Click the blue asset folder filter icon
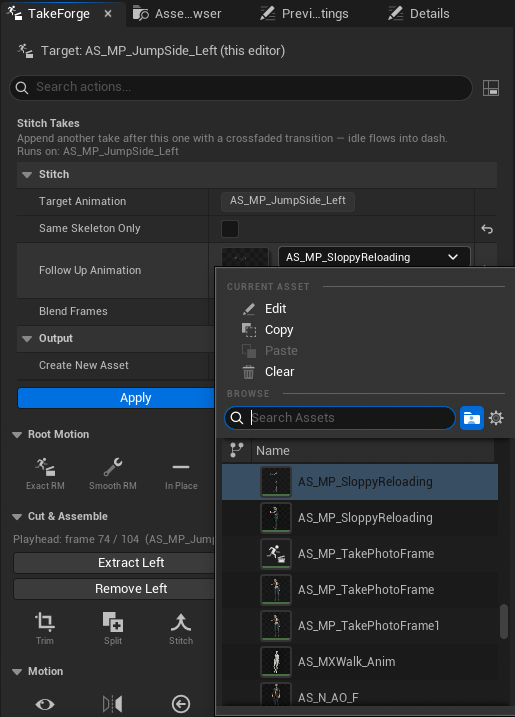Viewport: 515px width, 717px height. 472,418
